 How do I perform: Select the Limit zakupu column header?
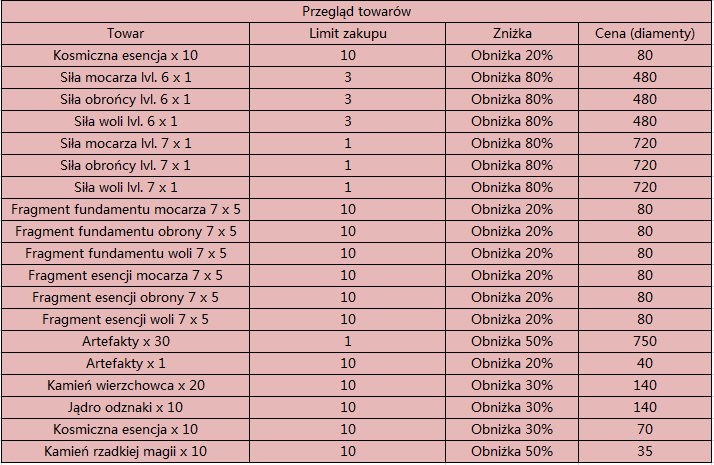347,34
